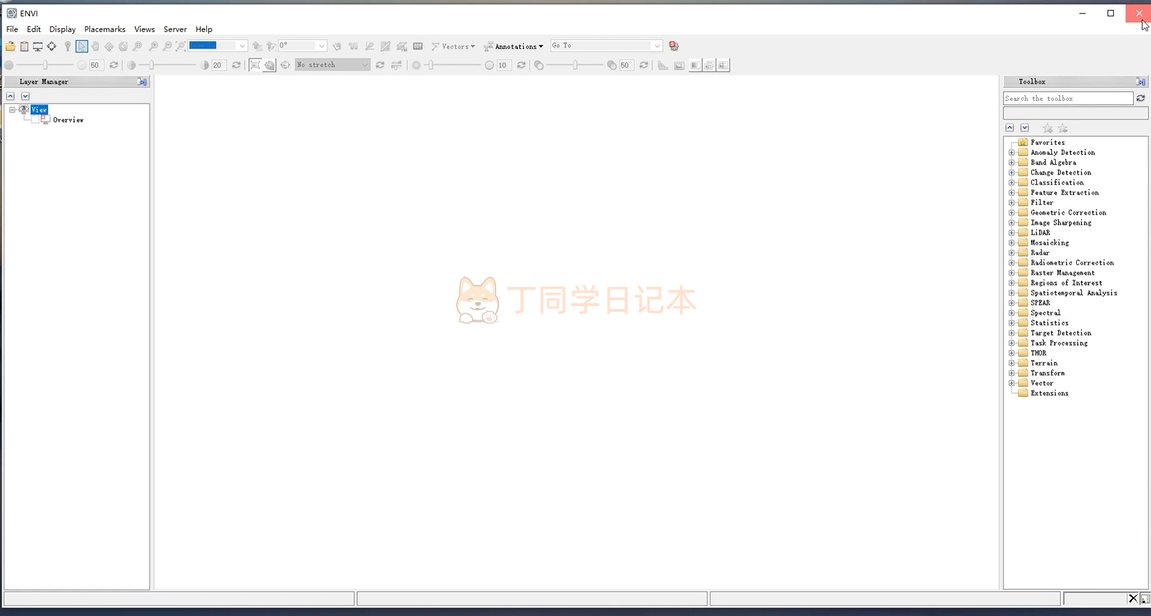Image resolution: width=1151 pixels, height=616 pixels.
Task: Click the monitor display icon in toolbar
Action: [x=37, y=46]
